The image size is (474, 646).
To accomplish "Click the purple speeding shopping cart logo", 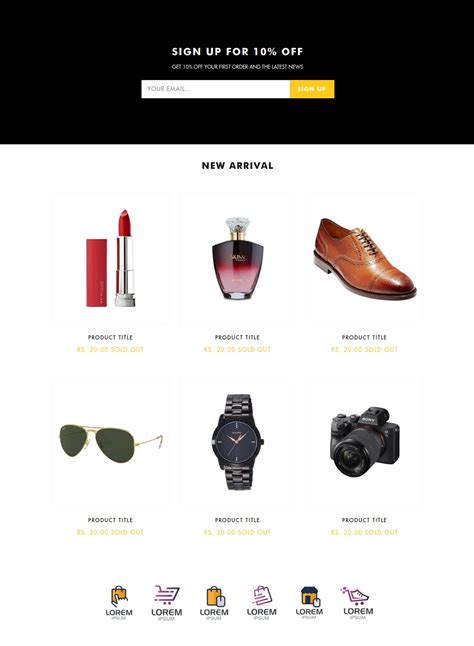I will tap(166, 603).
